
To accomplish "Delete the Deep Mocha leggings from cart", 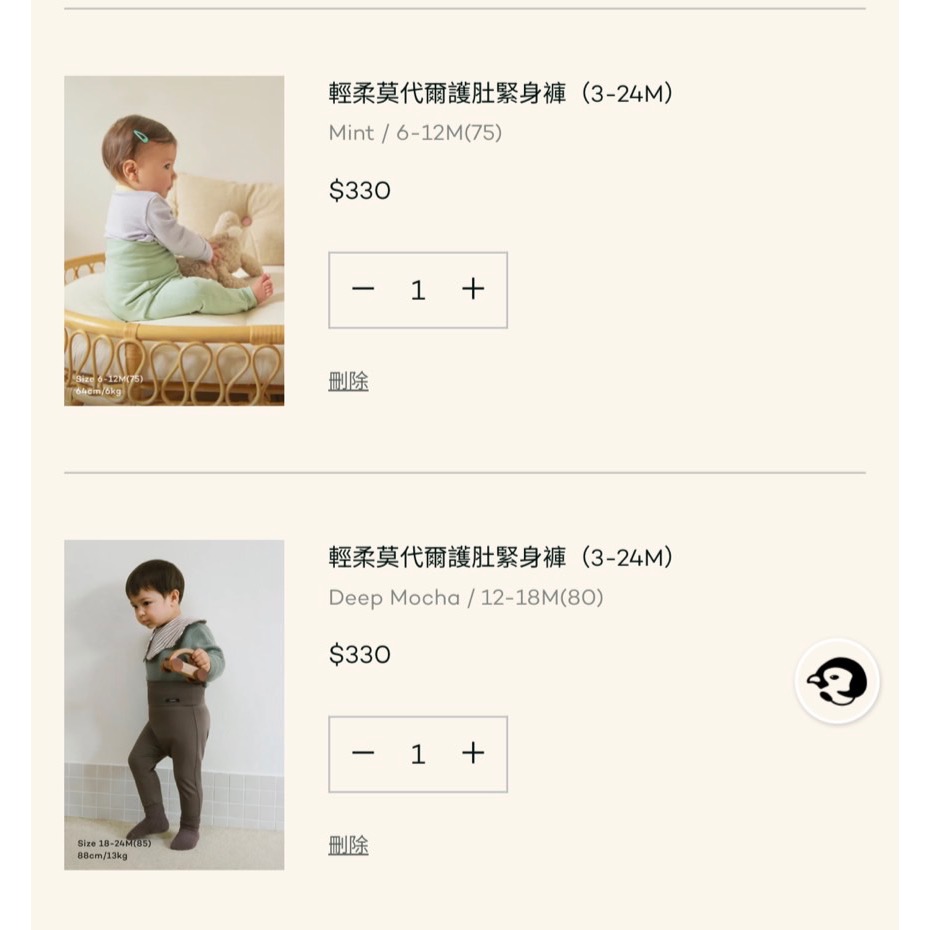I will click(348, 845).
